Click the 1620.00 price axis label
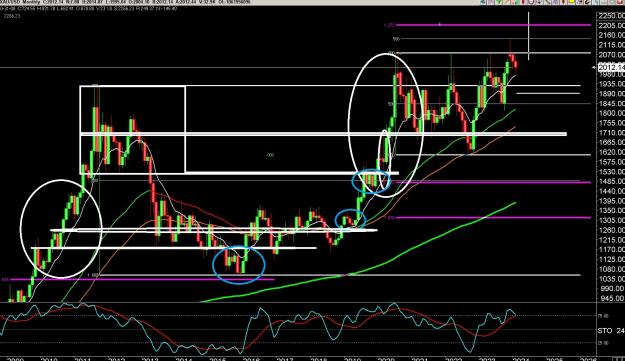625x361 pixels. pos(611,152)
